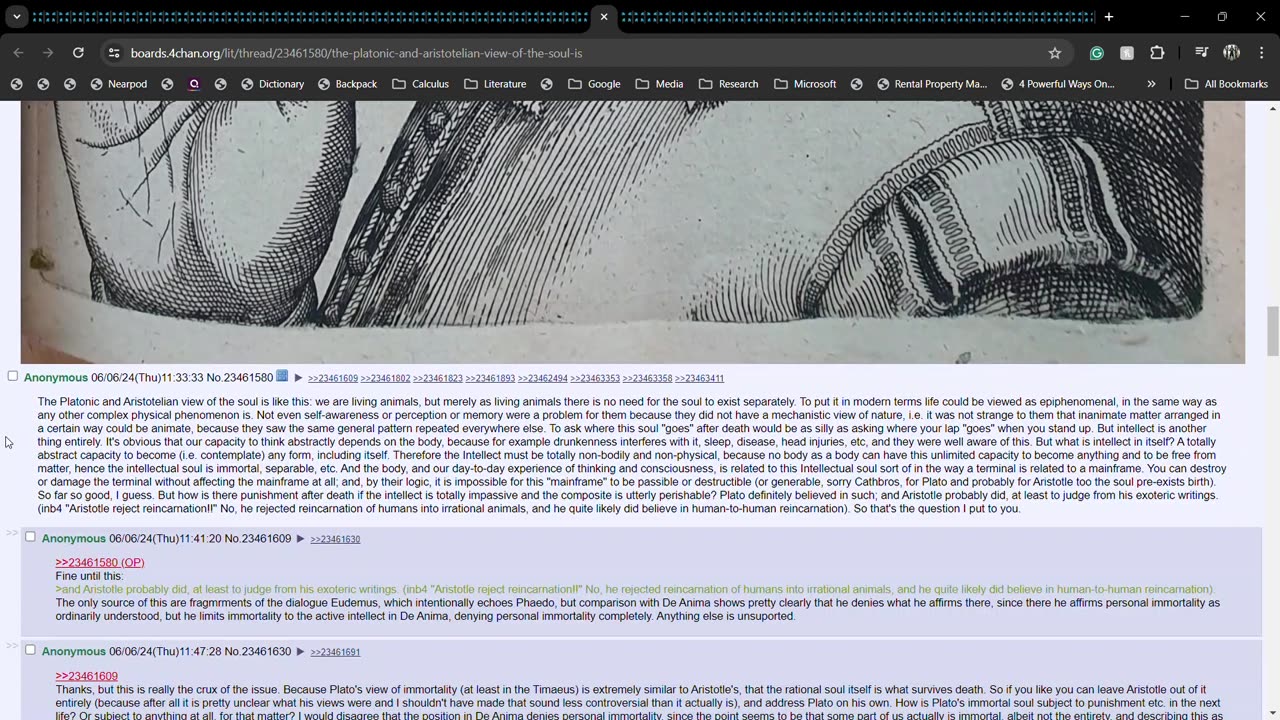The height and width of the screenshot is (720, 1280).
Task: Open the Dictionary bookmark
Action: point(271,84)
